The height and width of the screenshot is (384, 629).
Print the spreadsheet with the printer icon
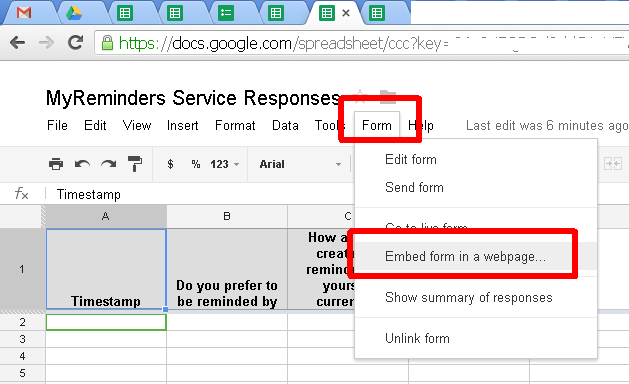[56, 164]
